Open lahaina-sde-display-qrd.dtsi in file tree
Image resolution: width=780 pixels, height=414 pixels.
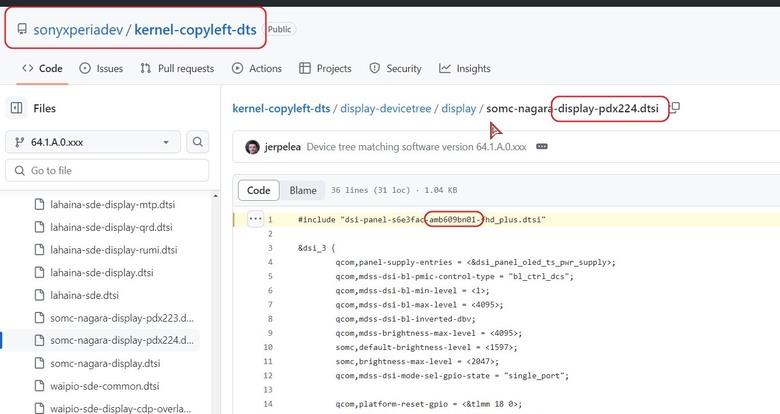[x=111, y=227]
